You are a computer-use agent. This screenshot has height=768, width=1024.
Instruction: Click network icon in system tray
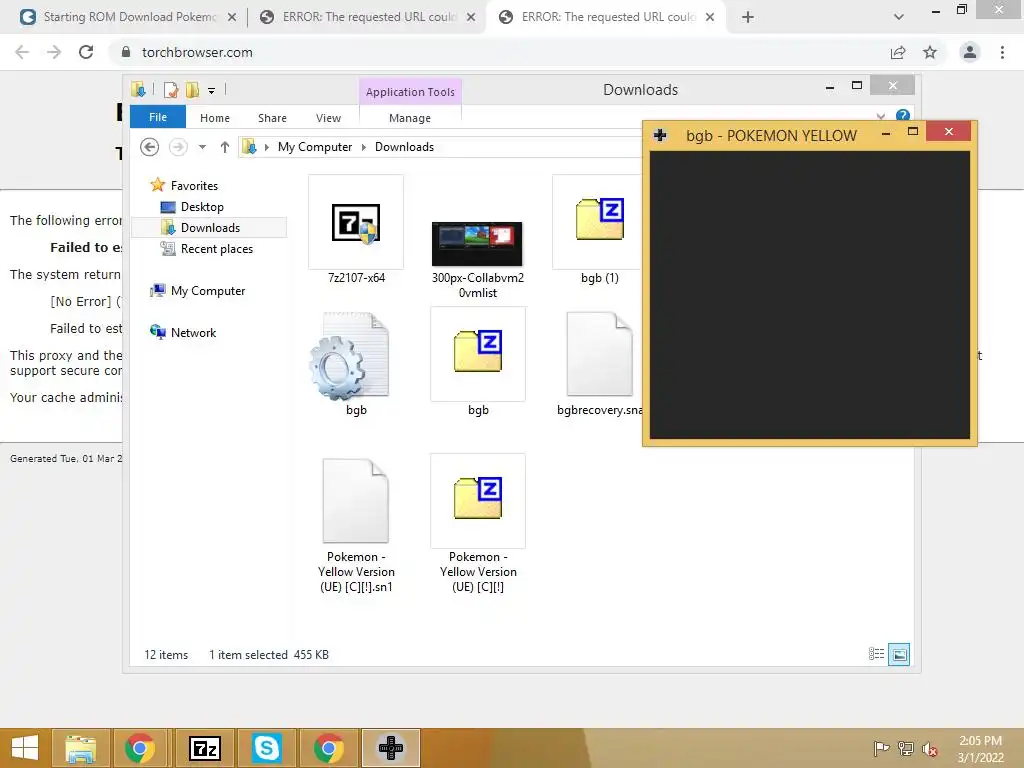tap(905, 748)
